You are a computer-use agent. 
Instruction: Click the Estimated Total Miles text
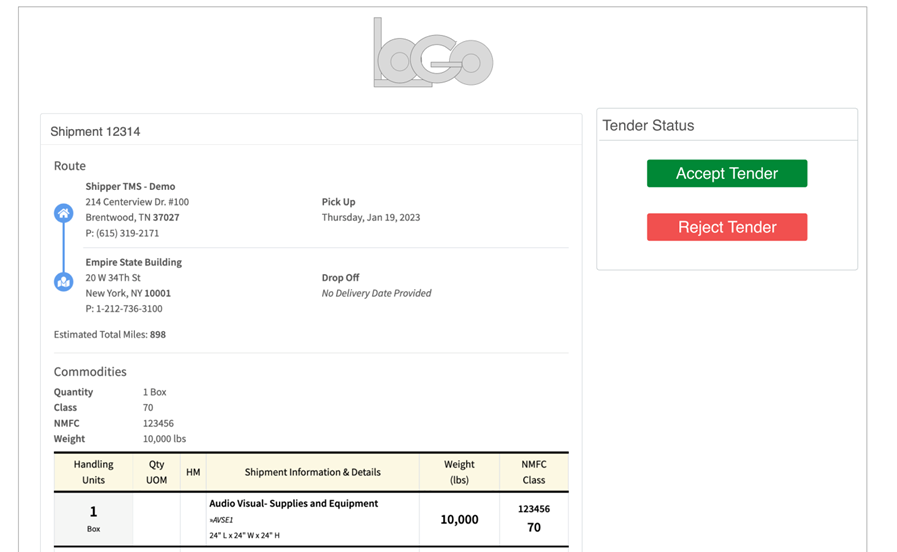click(110, 334)
